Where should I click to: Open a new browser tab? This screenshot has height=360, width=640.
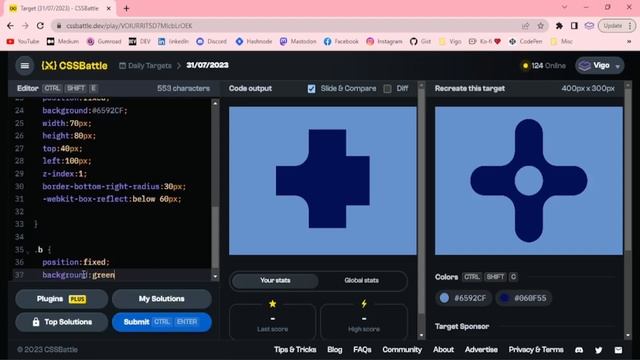[x=126, y=8]
